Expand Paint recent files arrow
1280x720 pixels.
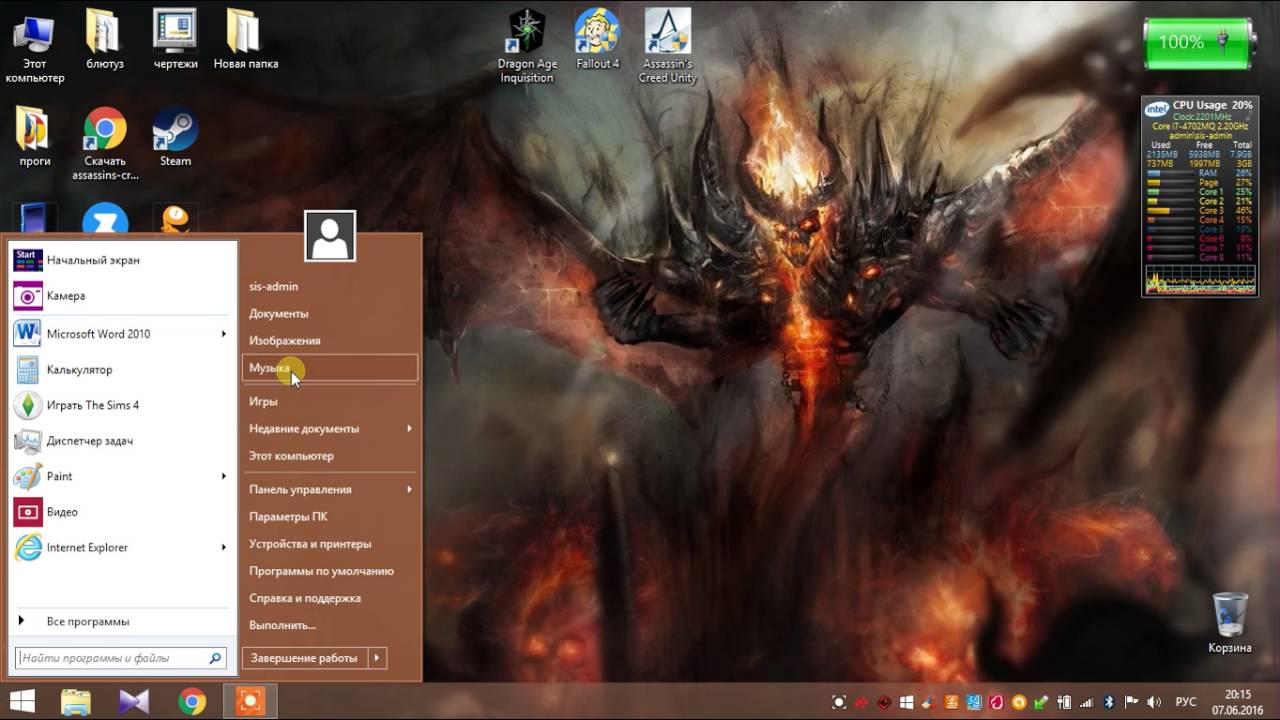pyautogui.click(x=224, y=476)
